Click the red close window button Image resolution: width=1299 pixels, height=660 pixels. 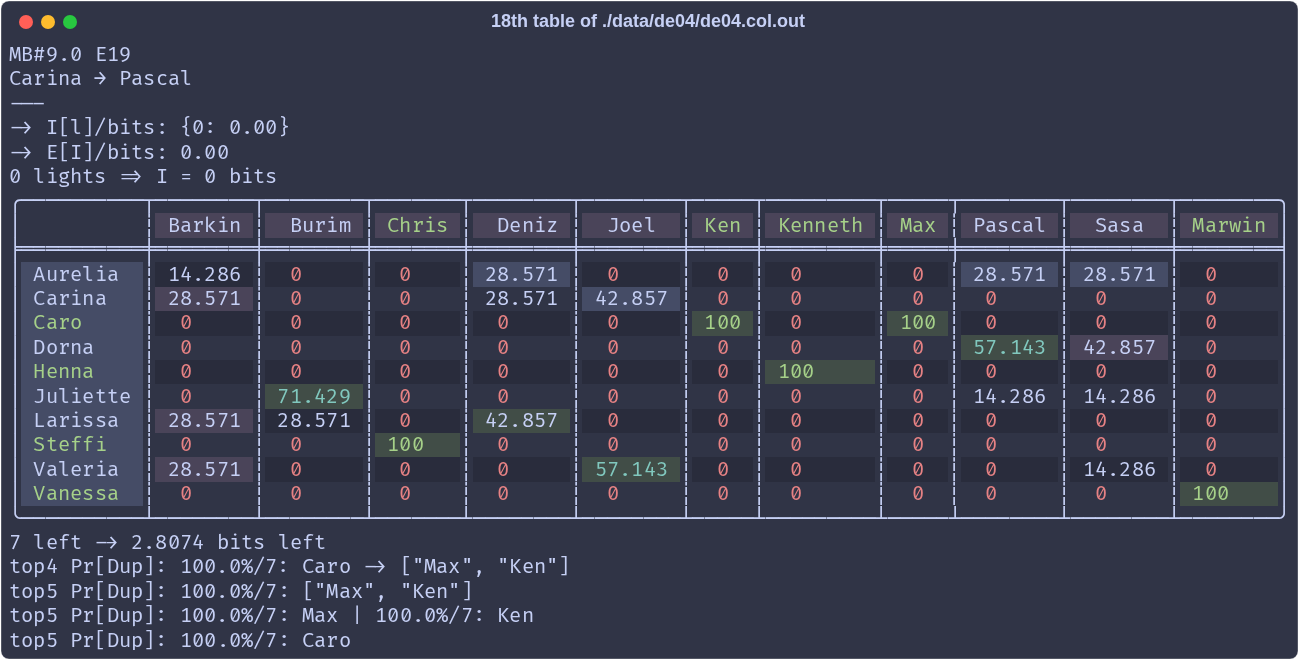[26, 22]
